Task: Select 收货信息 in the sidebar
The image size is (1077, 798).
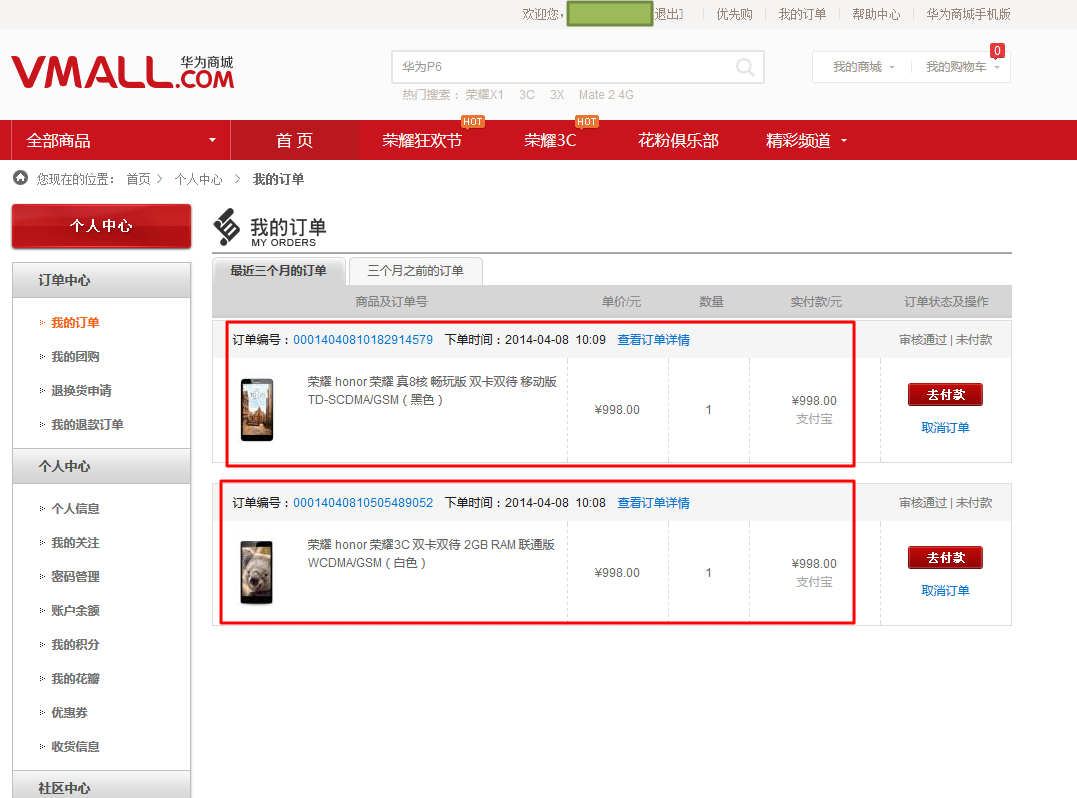Action: click(x=75, y=746)
